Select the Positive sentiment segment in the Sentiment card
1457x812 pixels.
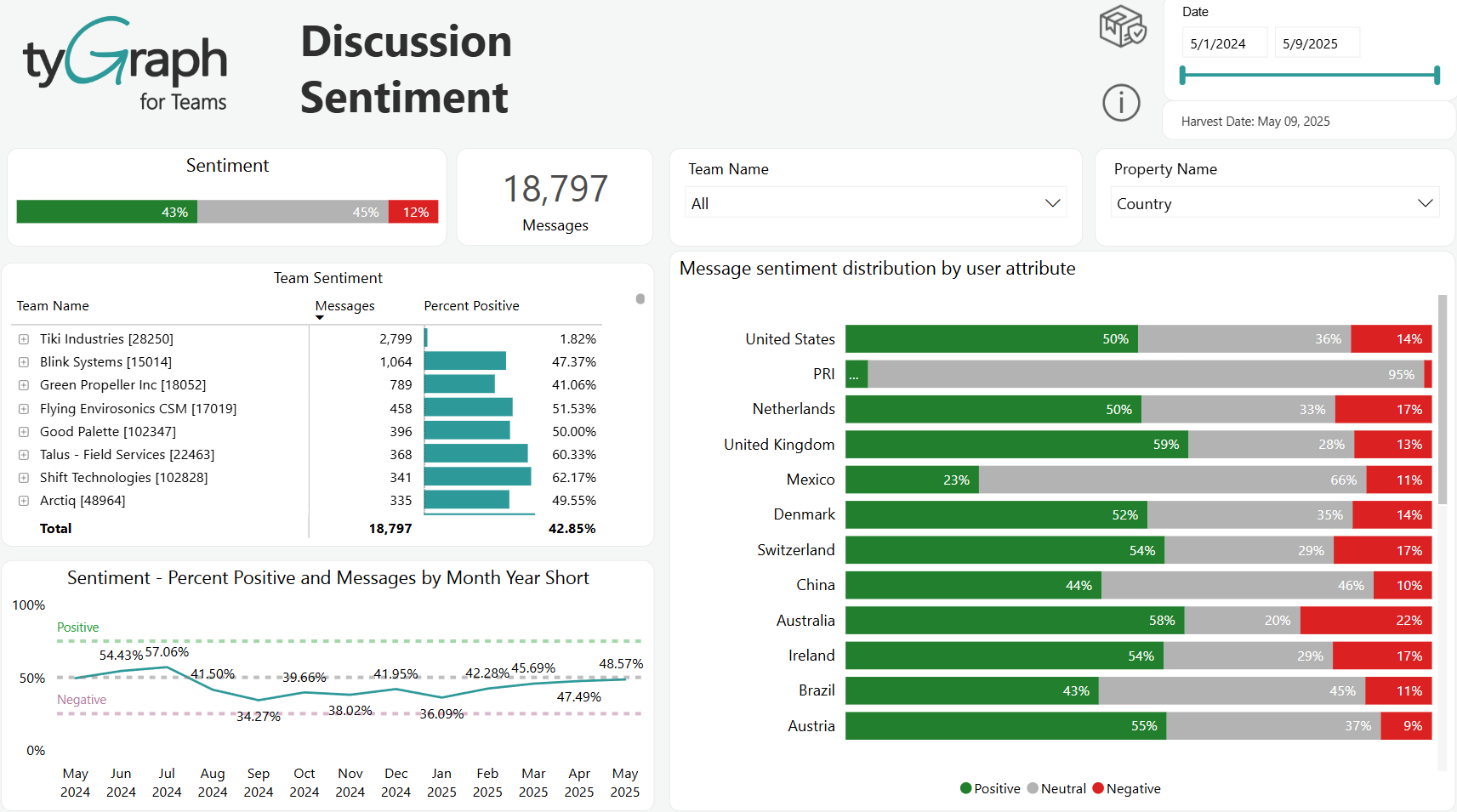106,211
